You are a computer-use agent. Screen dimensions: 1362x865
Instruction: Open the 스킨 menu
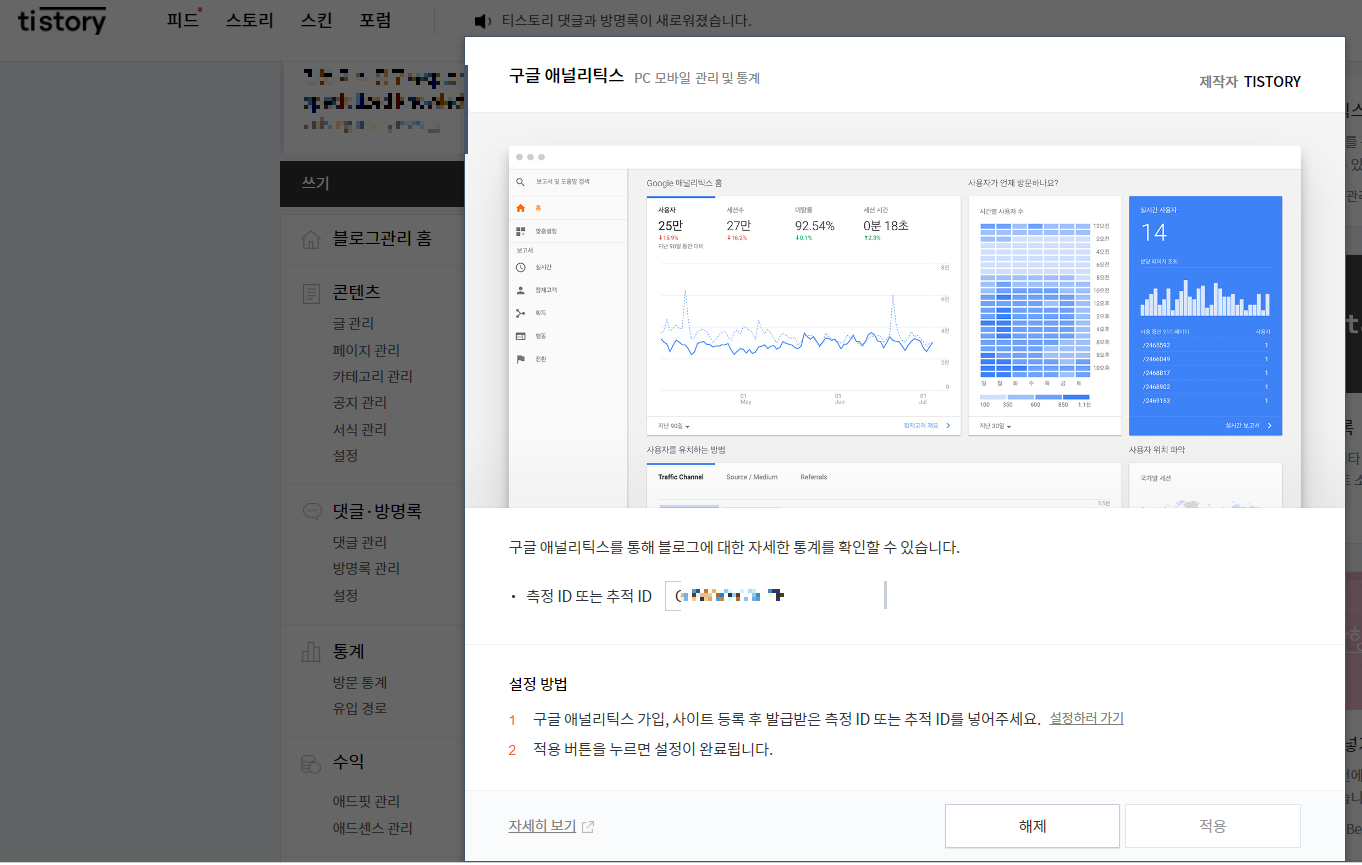pyautogui.click(x=317, y=20)
